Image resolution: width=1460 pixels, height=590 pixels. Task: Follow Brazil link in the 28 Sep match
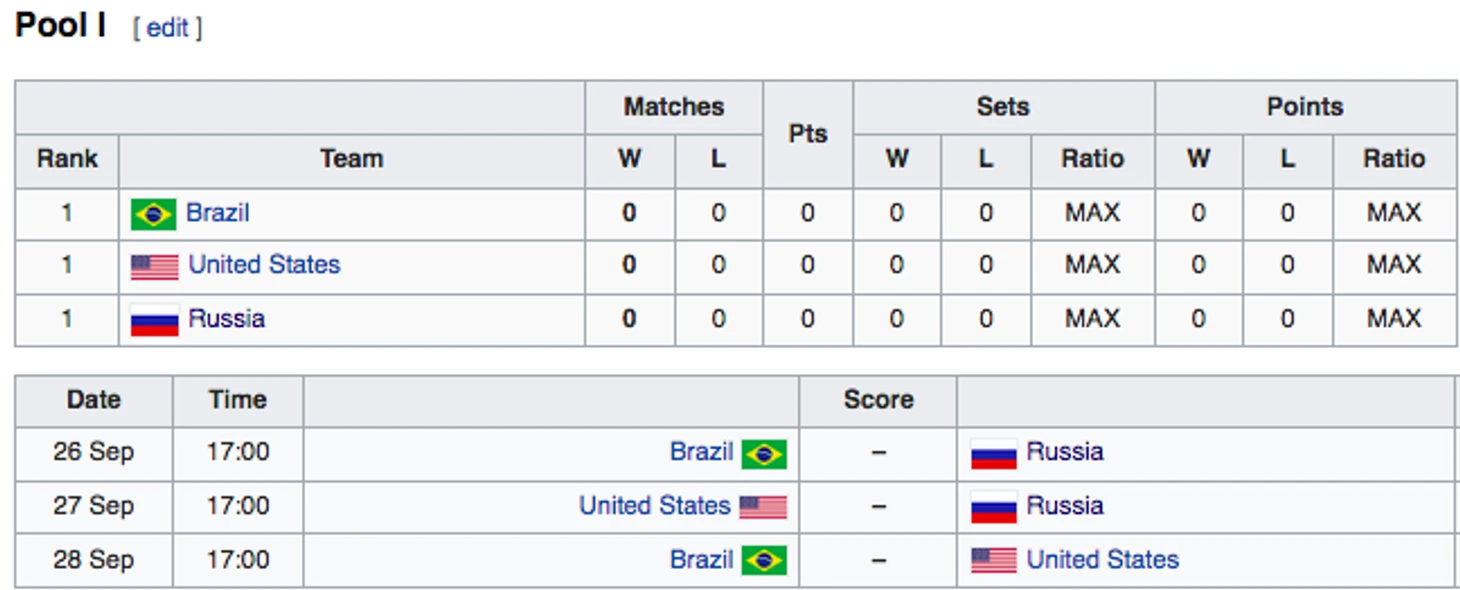point(702,560)
